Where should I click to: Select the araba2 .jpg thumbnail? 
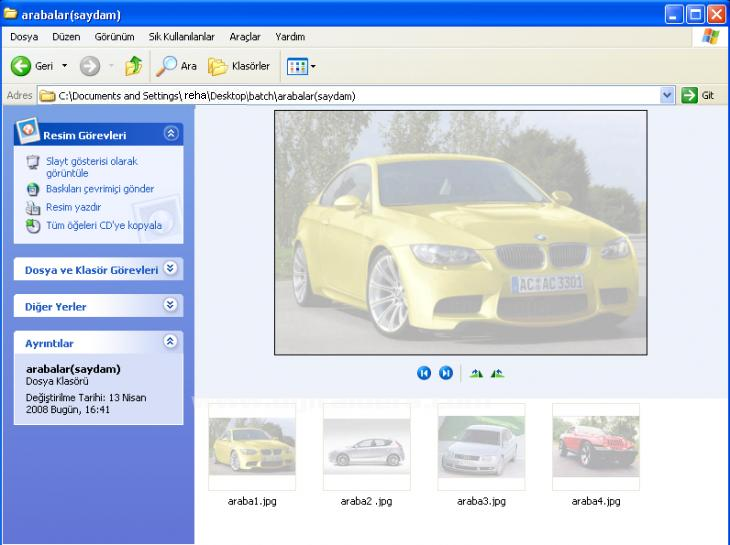point(366,447)
